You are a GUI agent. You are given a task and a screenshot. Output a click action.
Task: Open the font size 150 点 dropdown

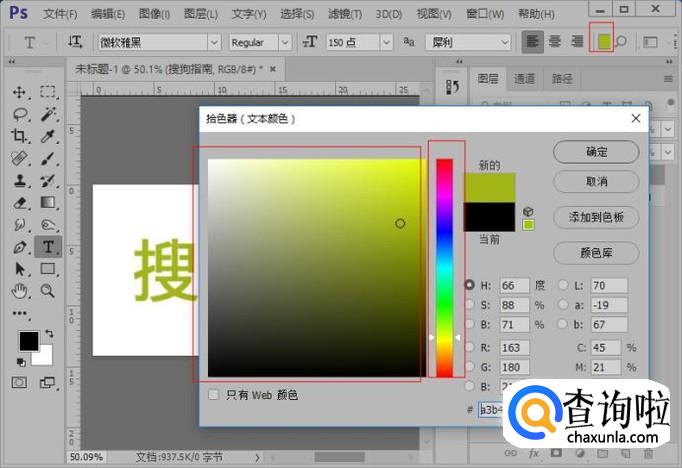(386, 42)
